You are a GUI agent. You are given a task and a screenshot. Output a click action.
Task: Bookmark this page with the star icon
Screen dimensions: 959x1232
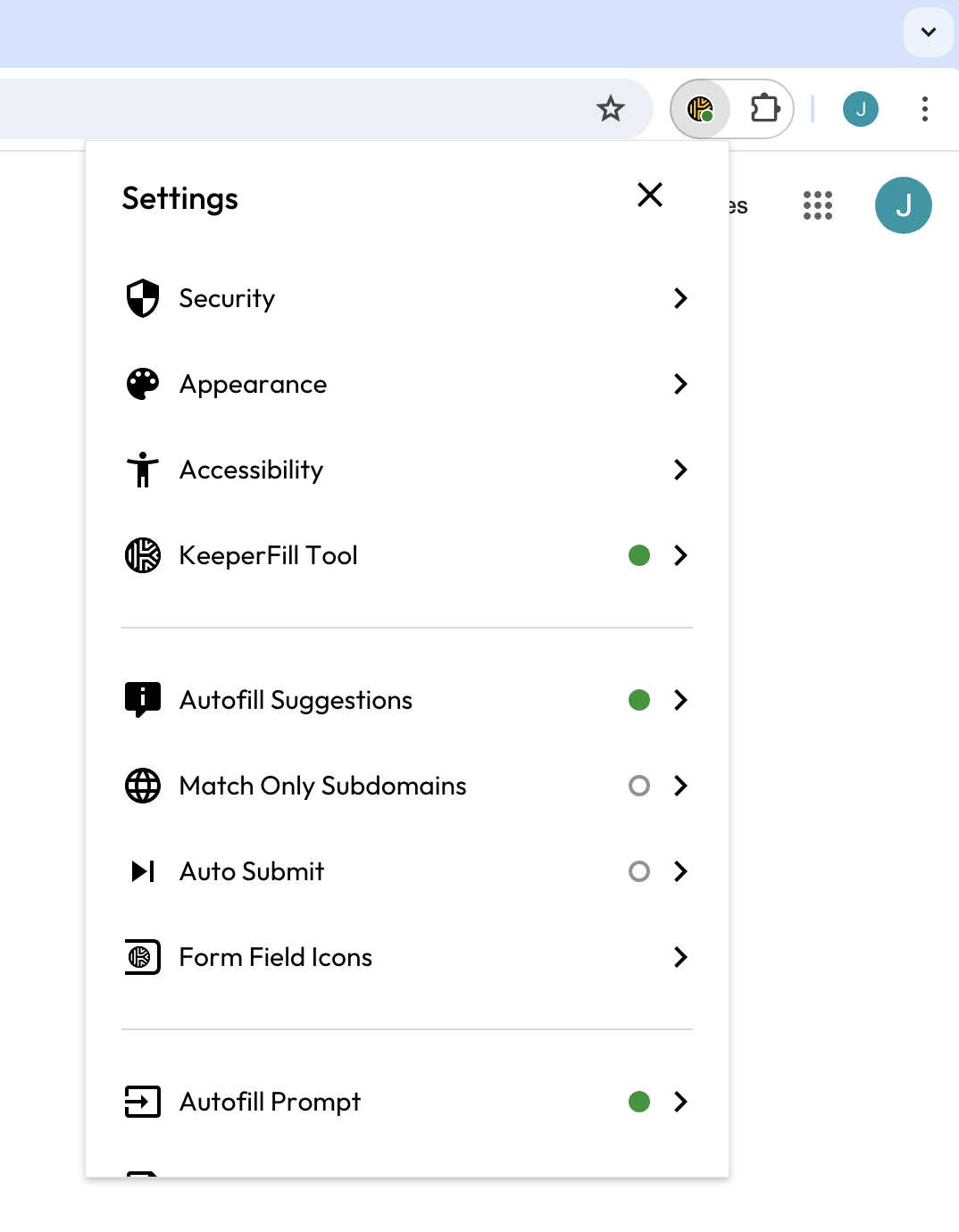tap(611, 109)
